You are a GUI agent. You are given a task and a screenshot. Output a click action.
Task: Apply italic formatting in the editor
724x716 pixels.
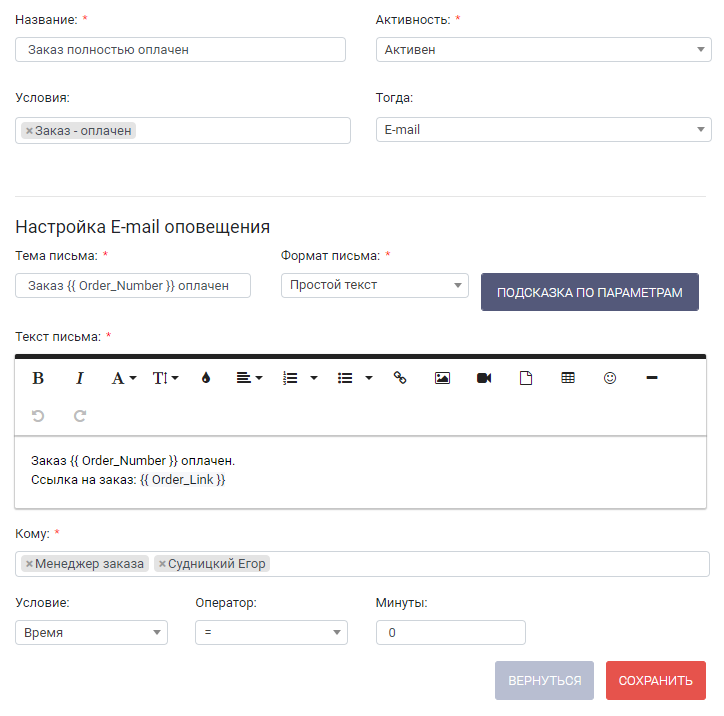pyautogui.click(x=79, y=378)
